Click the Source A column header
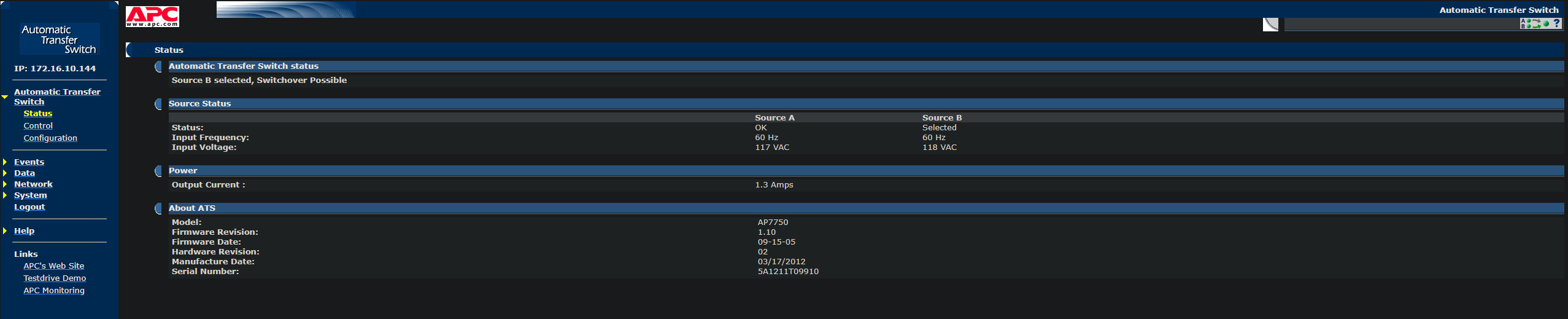The height and width of the screenshot is (319, 1568). [774, 118]
